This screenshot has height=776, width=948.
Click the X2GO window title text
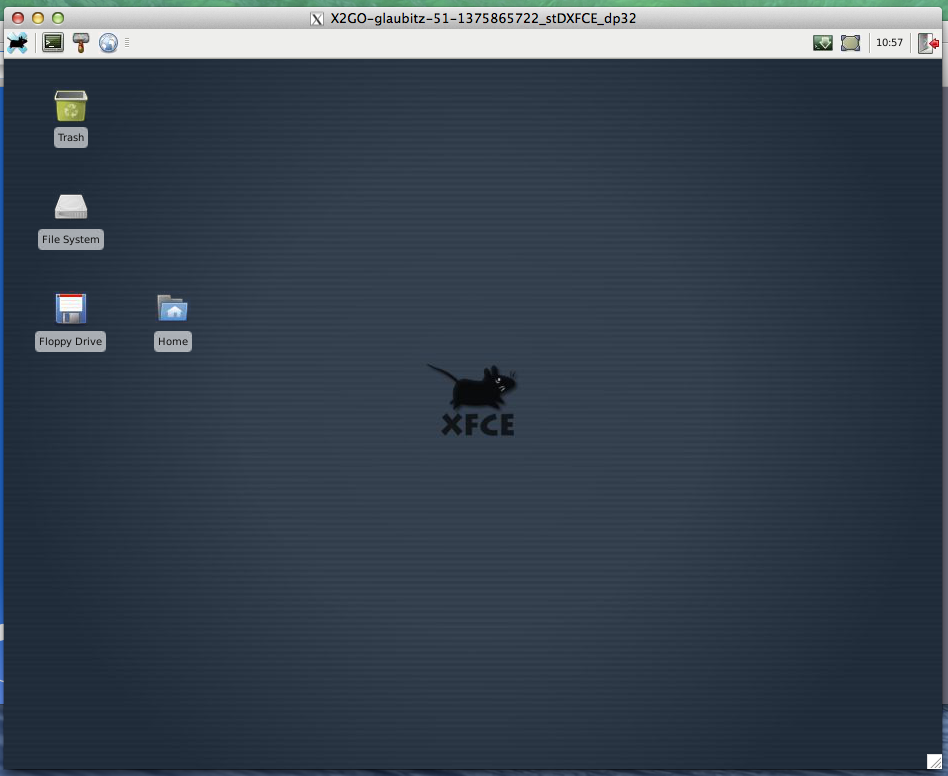point(483,18)
